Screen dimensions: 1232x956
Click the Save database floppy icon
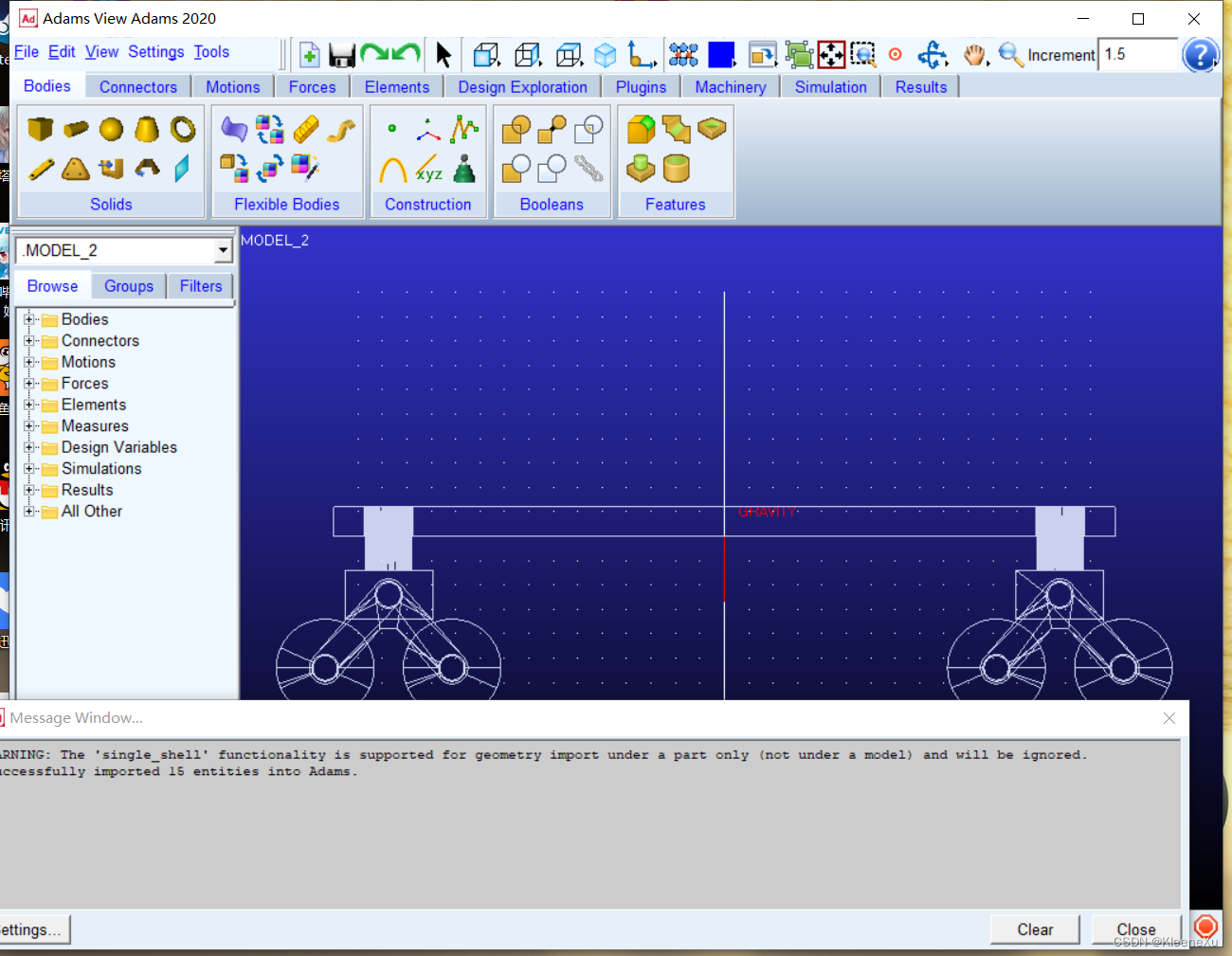click(341, 55)
